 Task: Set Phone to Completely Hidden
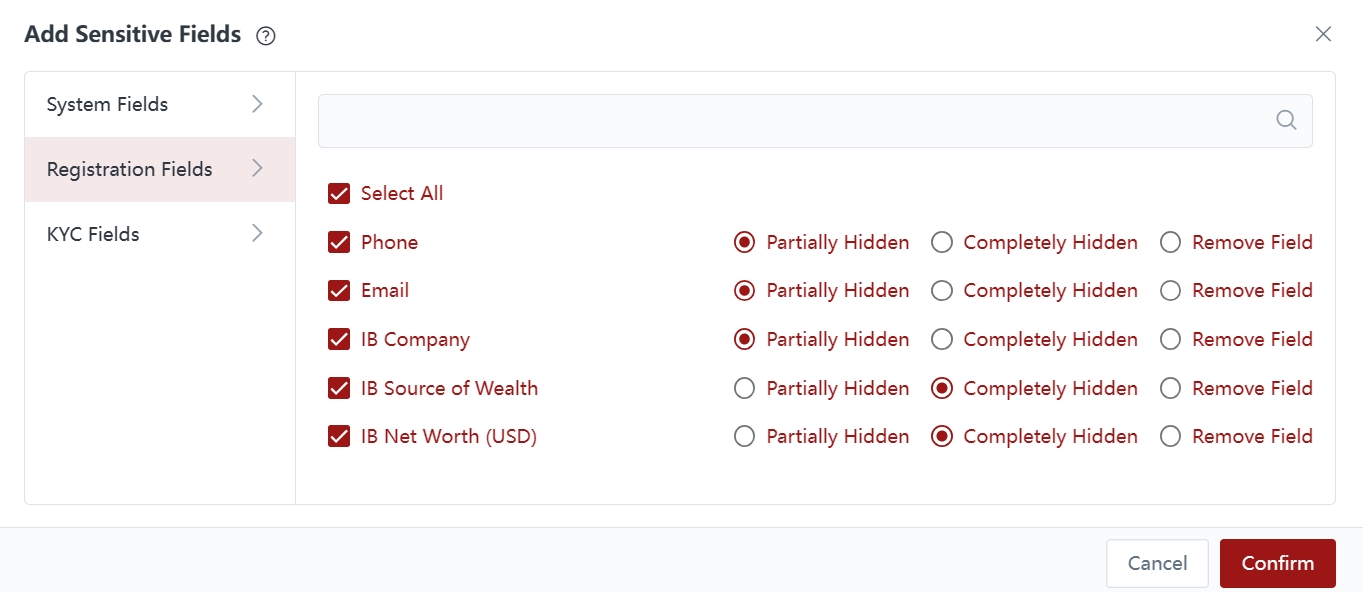pyautogui.click(x=942, y=242)
